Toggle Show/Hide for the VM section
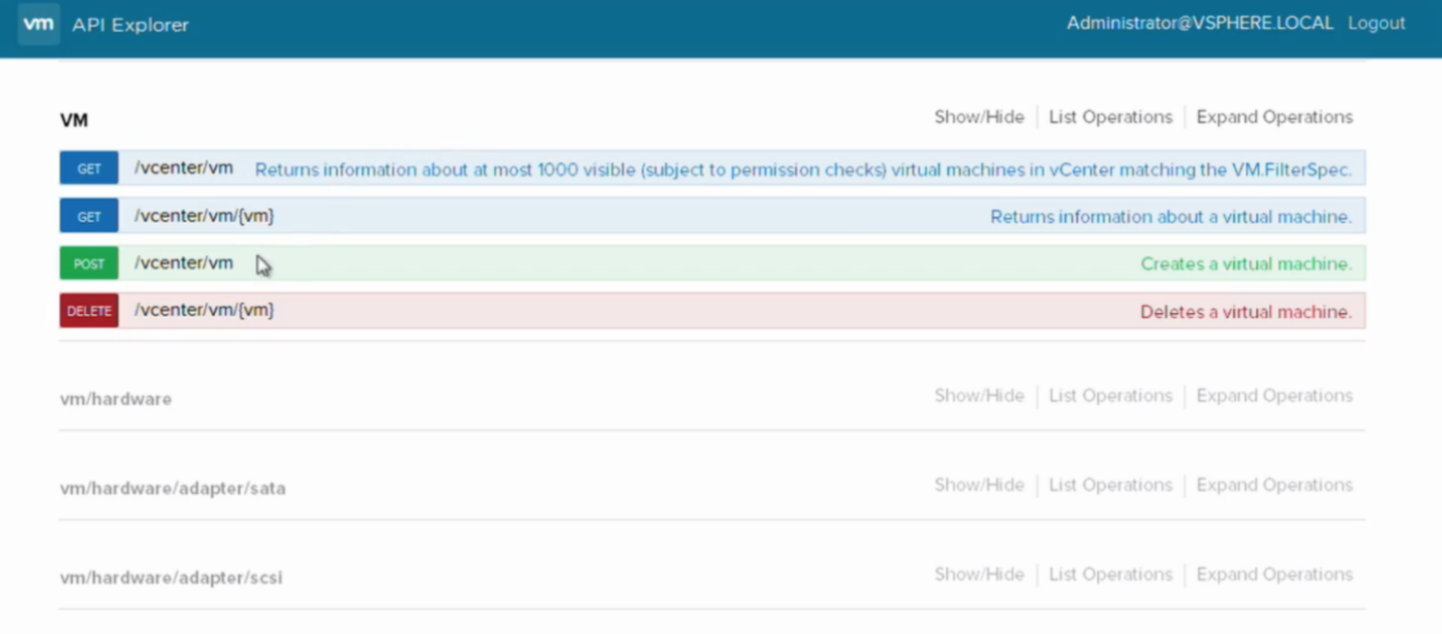The height and width of the screenshot is (634, 1442). 979,117
